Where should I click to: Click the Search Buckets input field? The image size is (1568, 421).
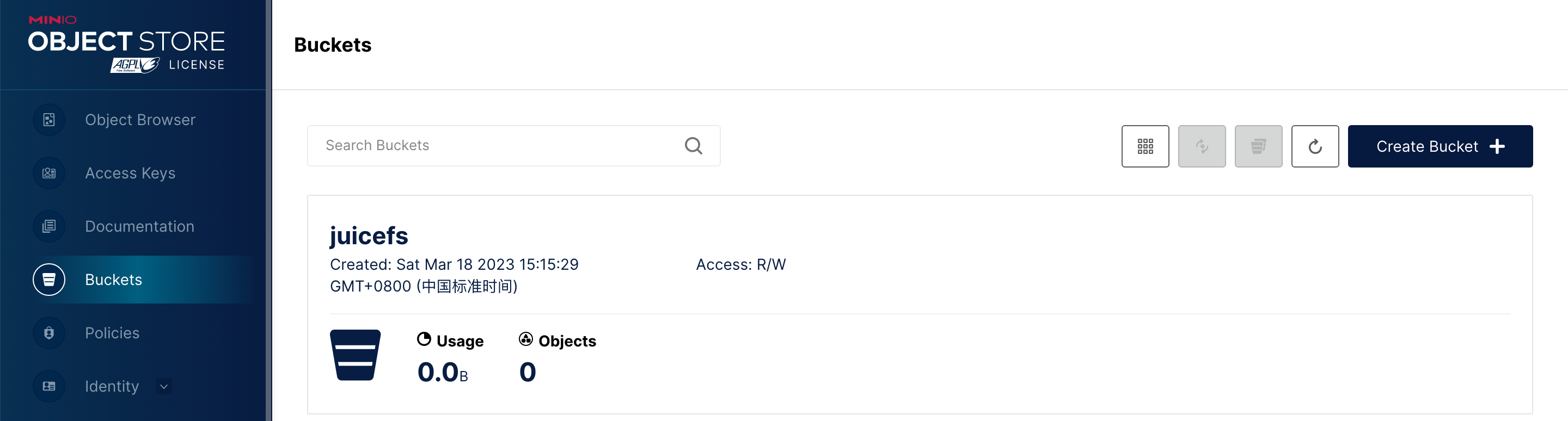[x=499, y=146]
